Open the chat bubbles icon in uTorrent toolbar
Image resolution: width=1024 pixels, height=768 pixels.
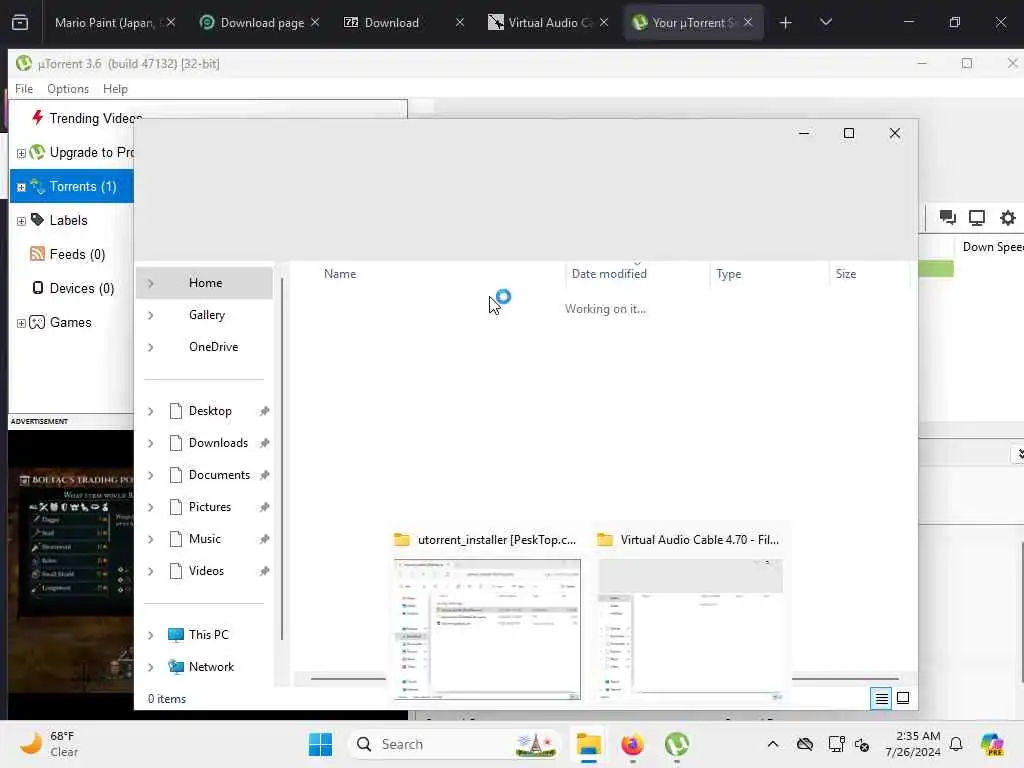947,217
